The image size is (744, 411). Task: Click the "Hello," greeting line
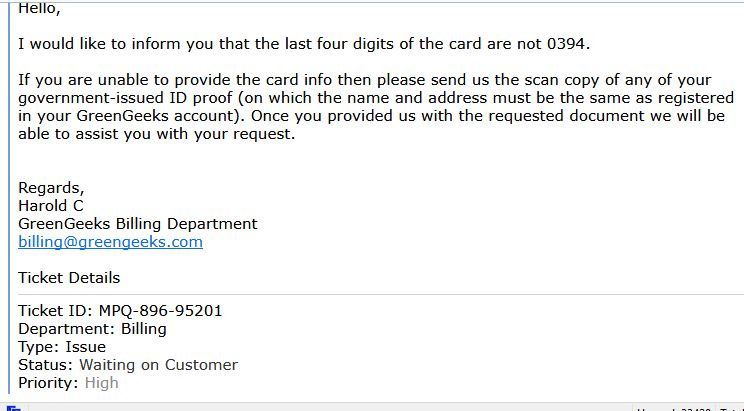point(39,9)
